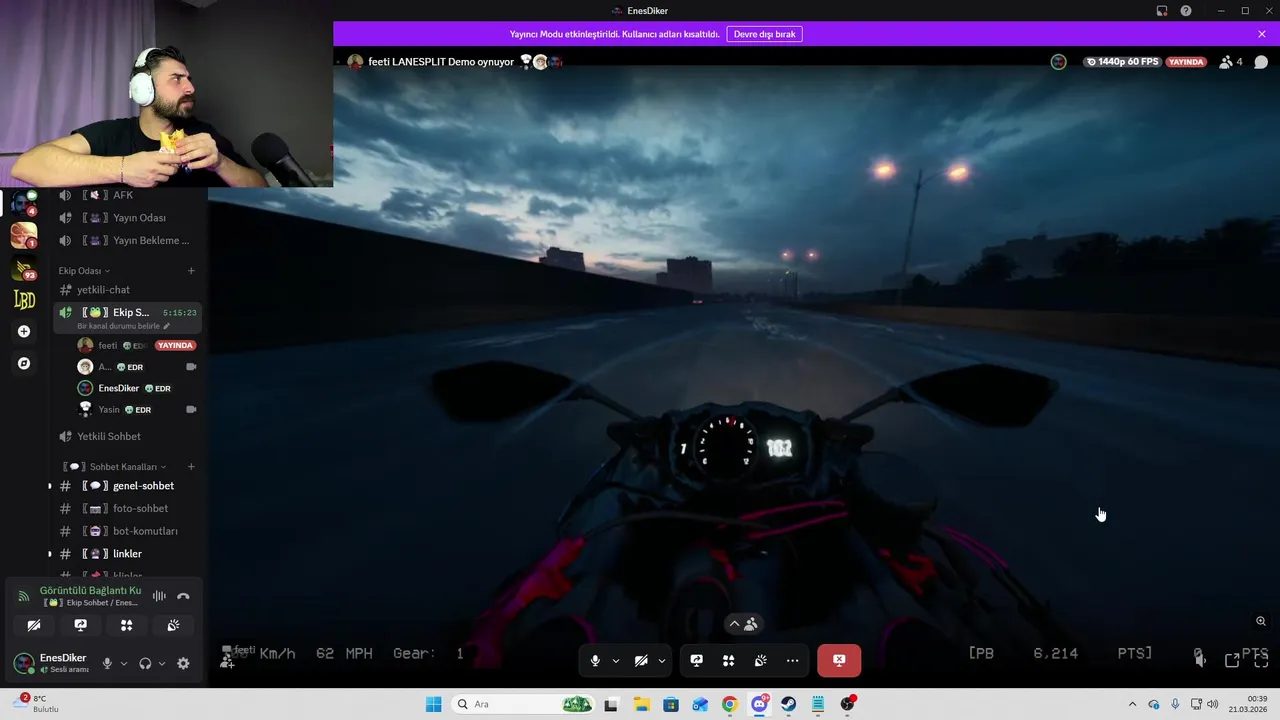Disconnect from voice using the hang-up icon

(183, 596)
